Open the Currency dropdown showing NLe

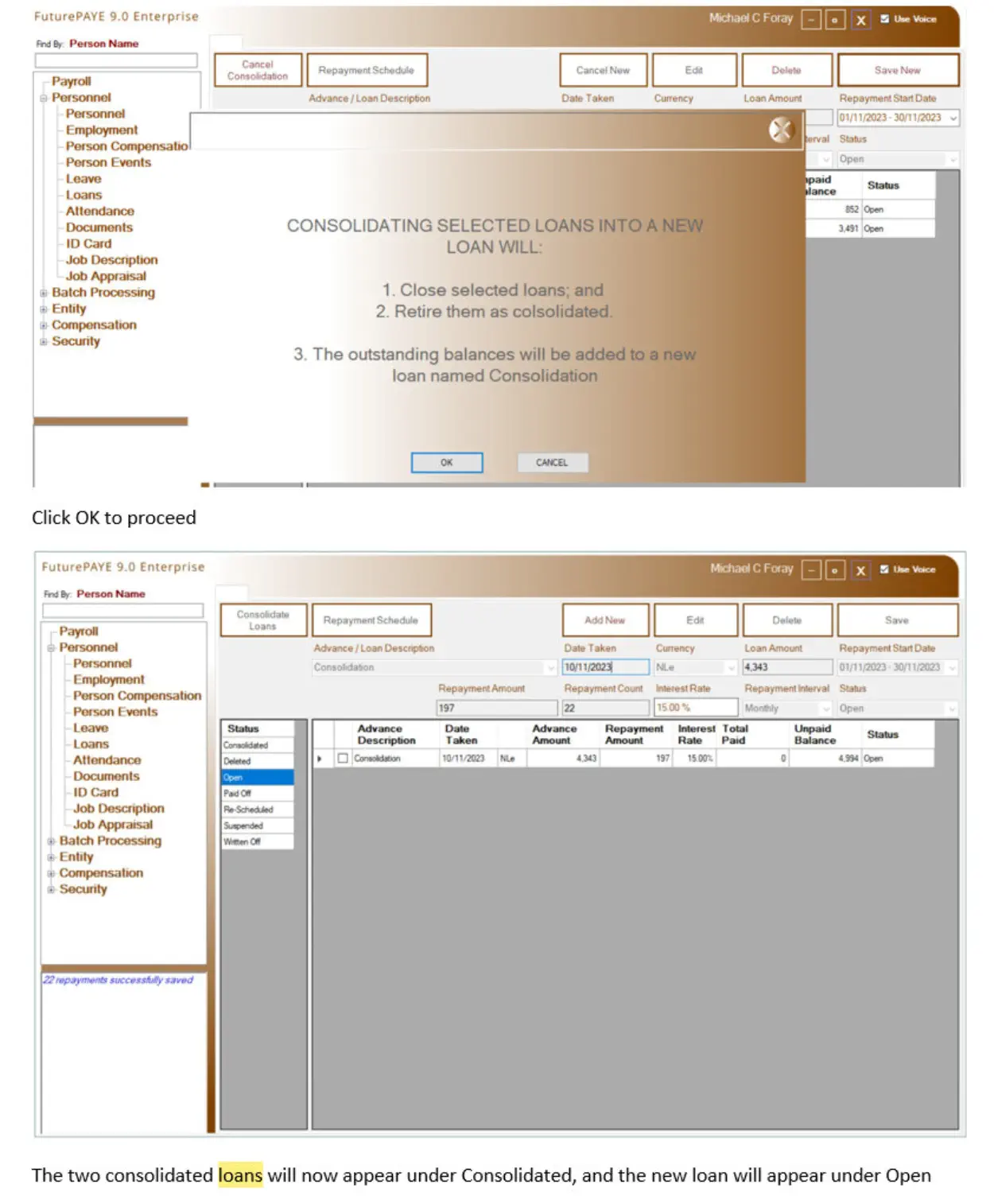pyautogui.click(x=730, y=667)
